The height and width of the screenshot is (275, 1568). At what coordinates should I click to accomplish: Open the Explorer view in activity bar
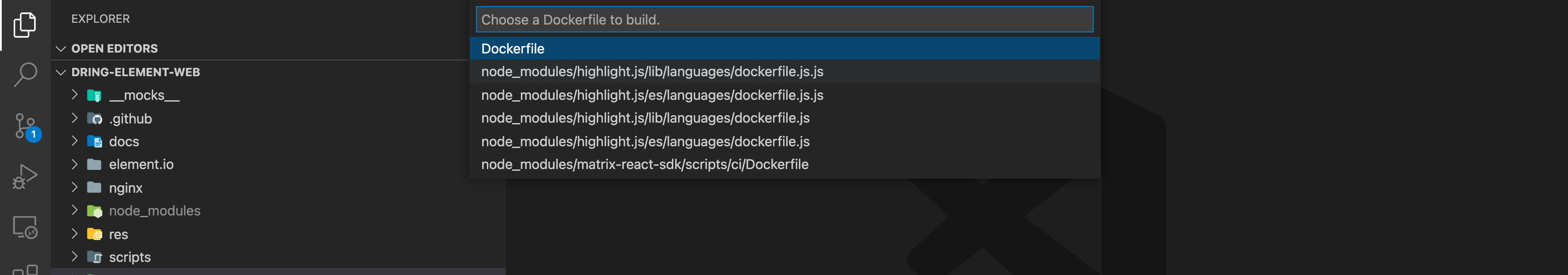[x=25, y=25]
